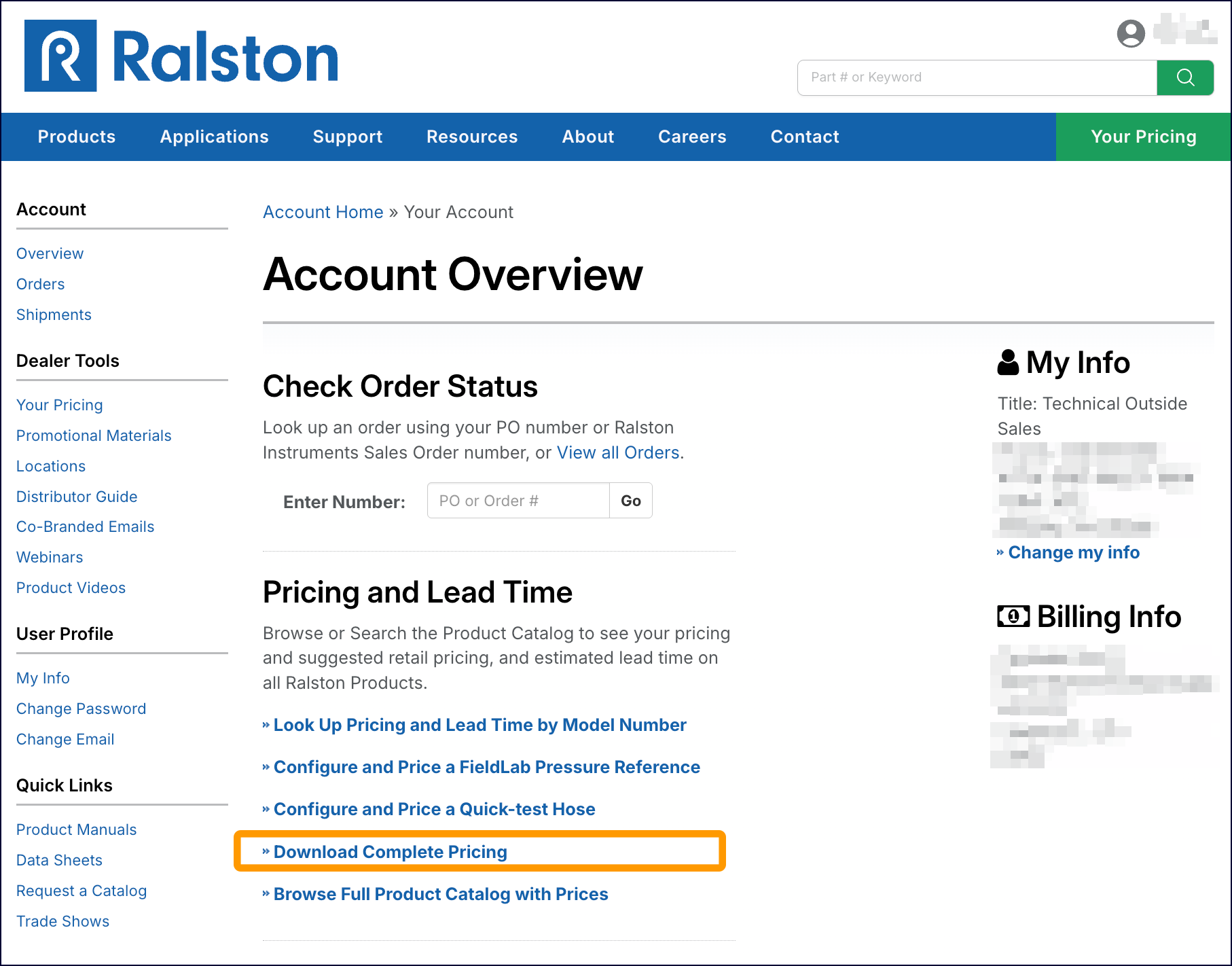Click the Account Overview heading
This screenshot has width=1232, height=966.
tap(453, 274)
